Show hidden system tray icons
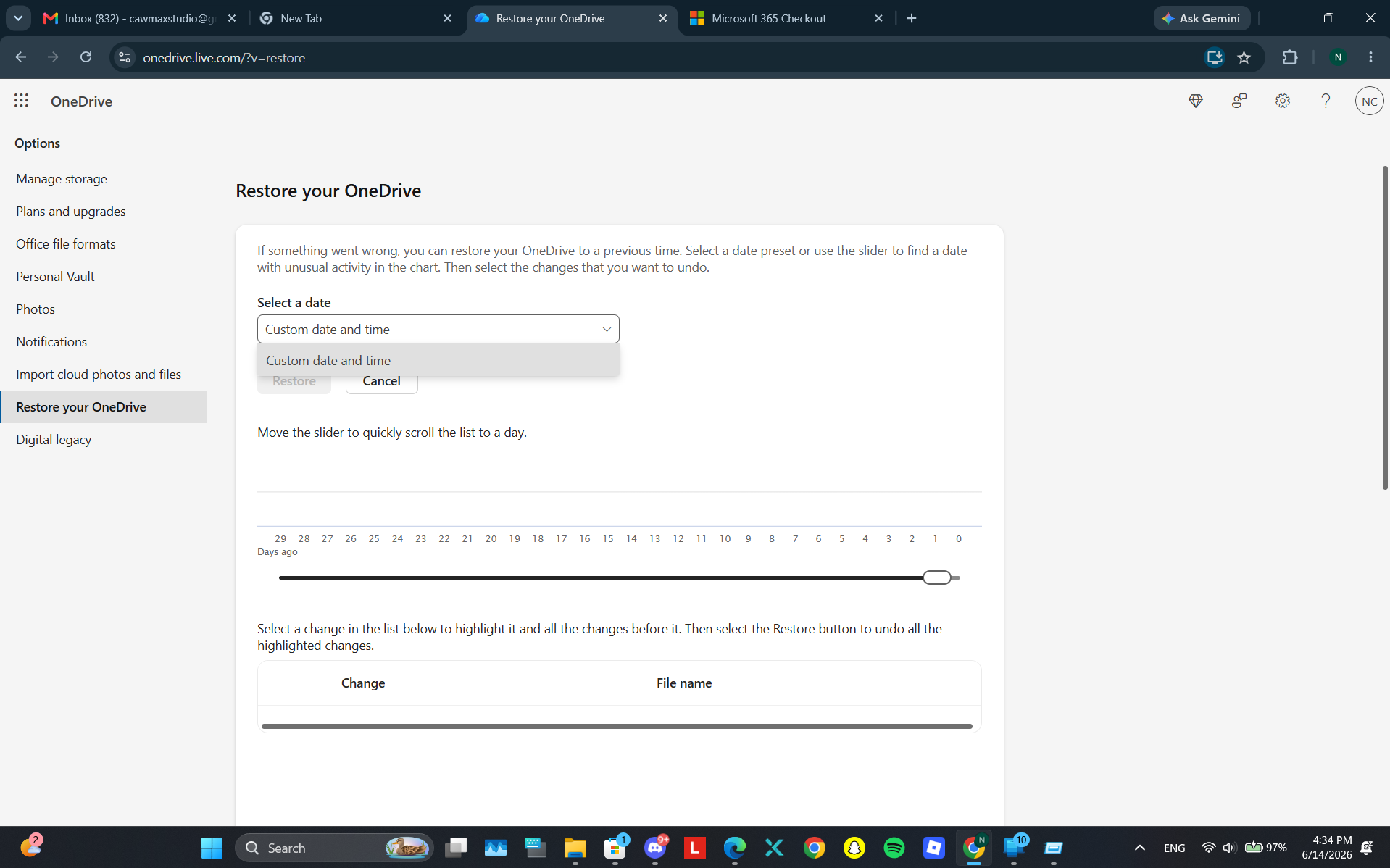 1139,848
